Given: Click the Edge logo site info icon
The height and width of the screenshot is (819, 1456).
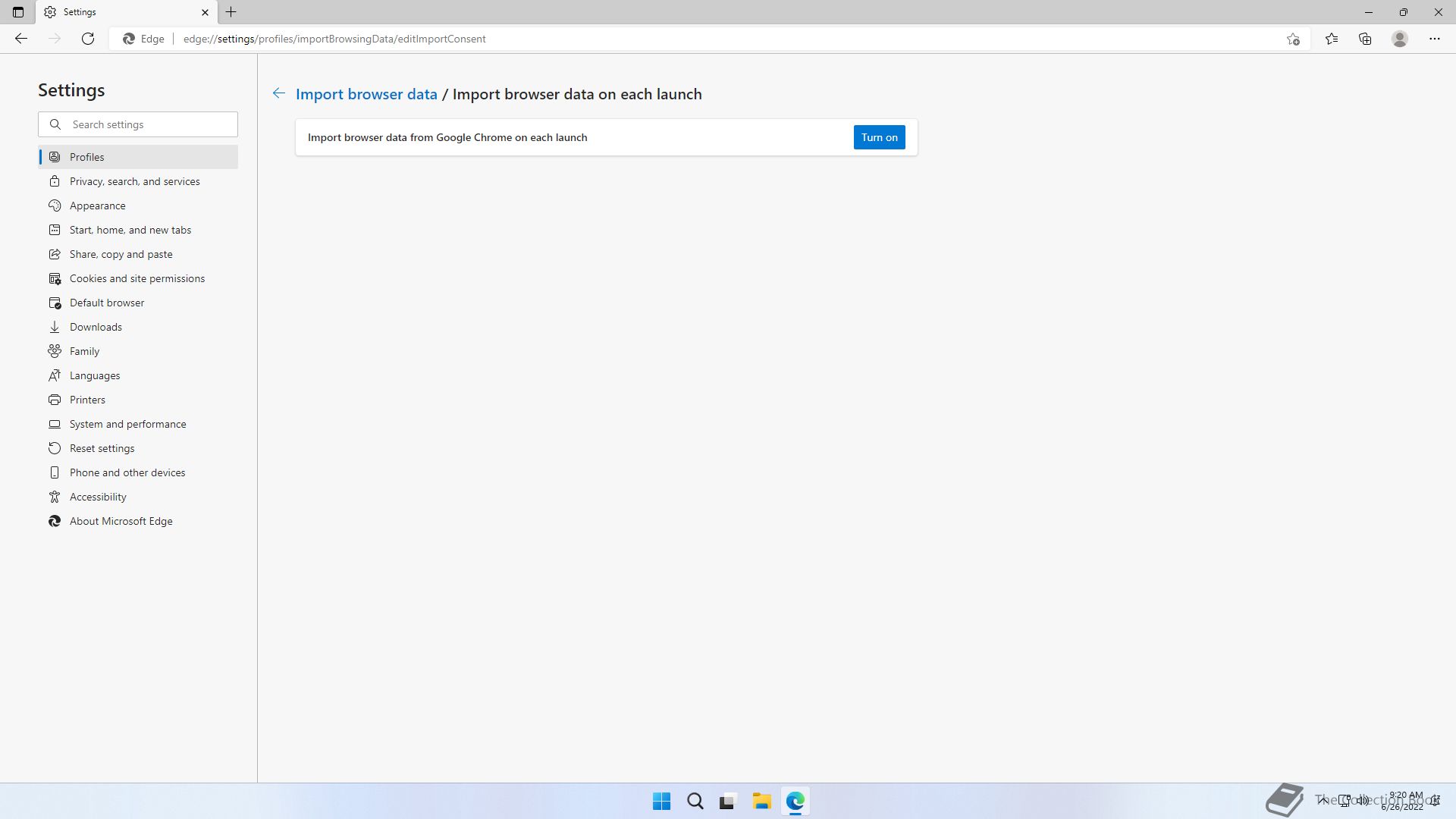Looking at the screenshot, I should 129,39.
